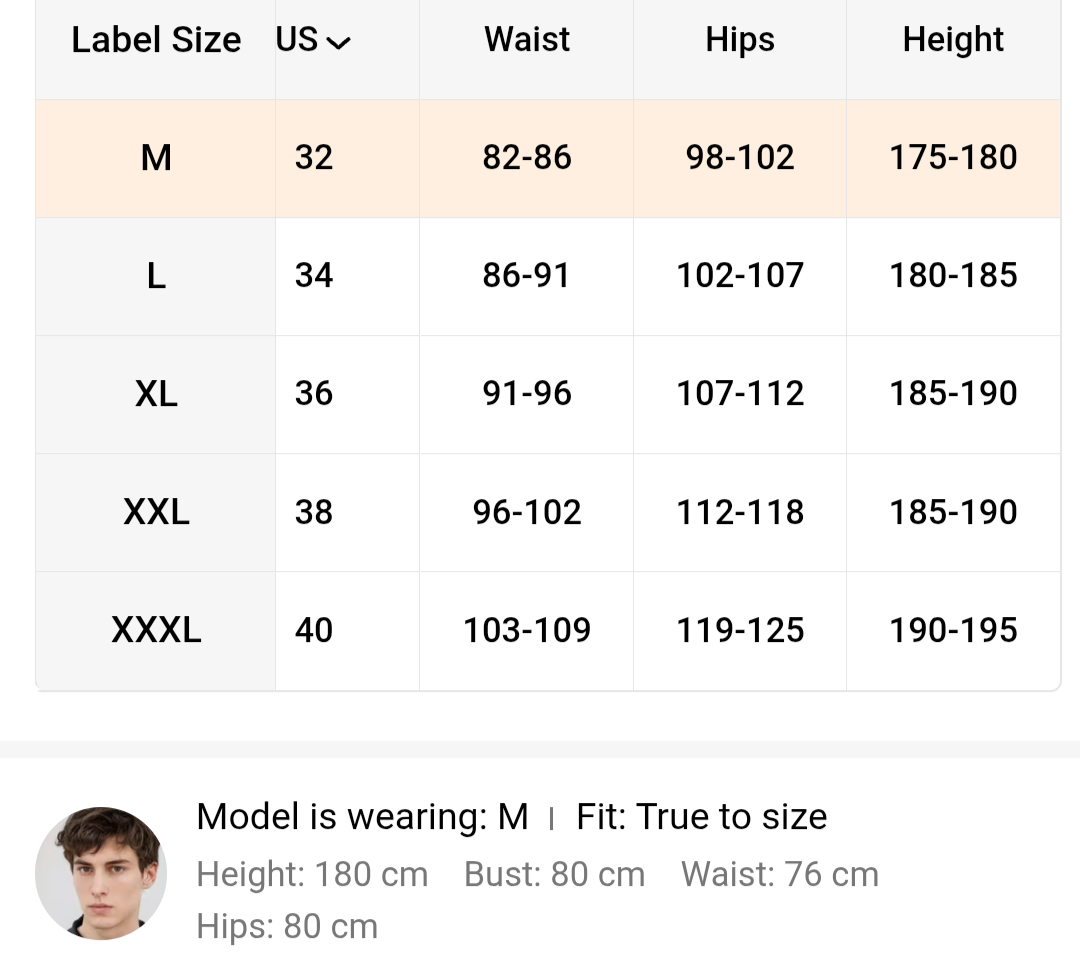Click US size 32 cell

pos(314,158)
